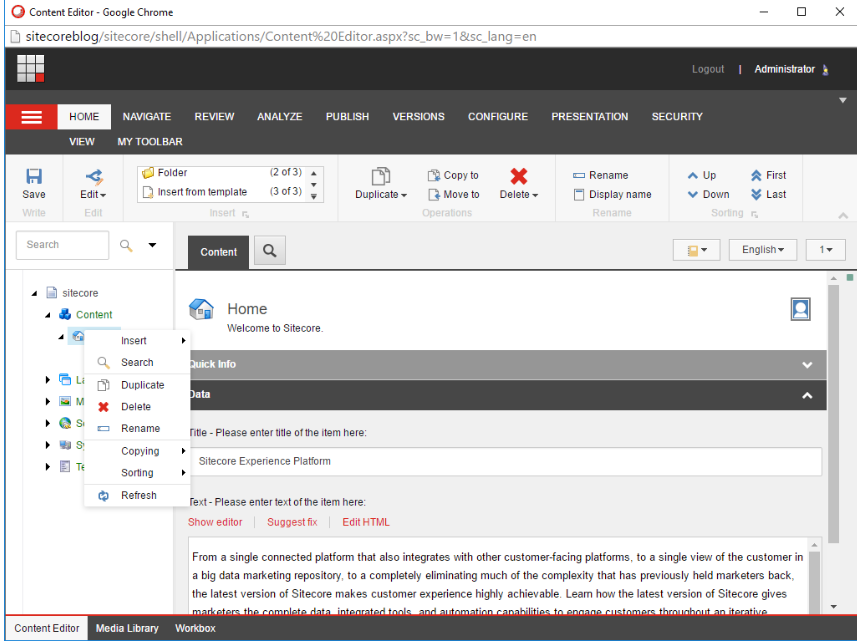
Task: Move item First in Sorting group
Action: (768, 175)
